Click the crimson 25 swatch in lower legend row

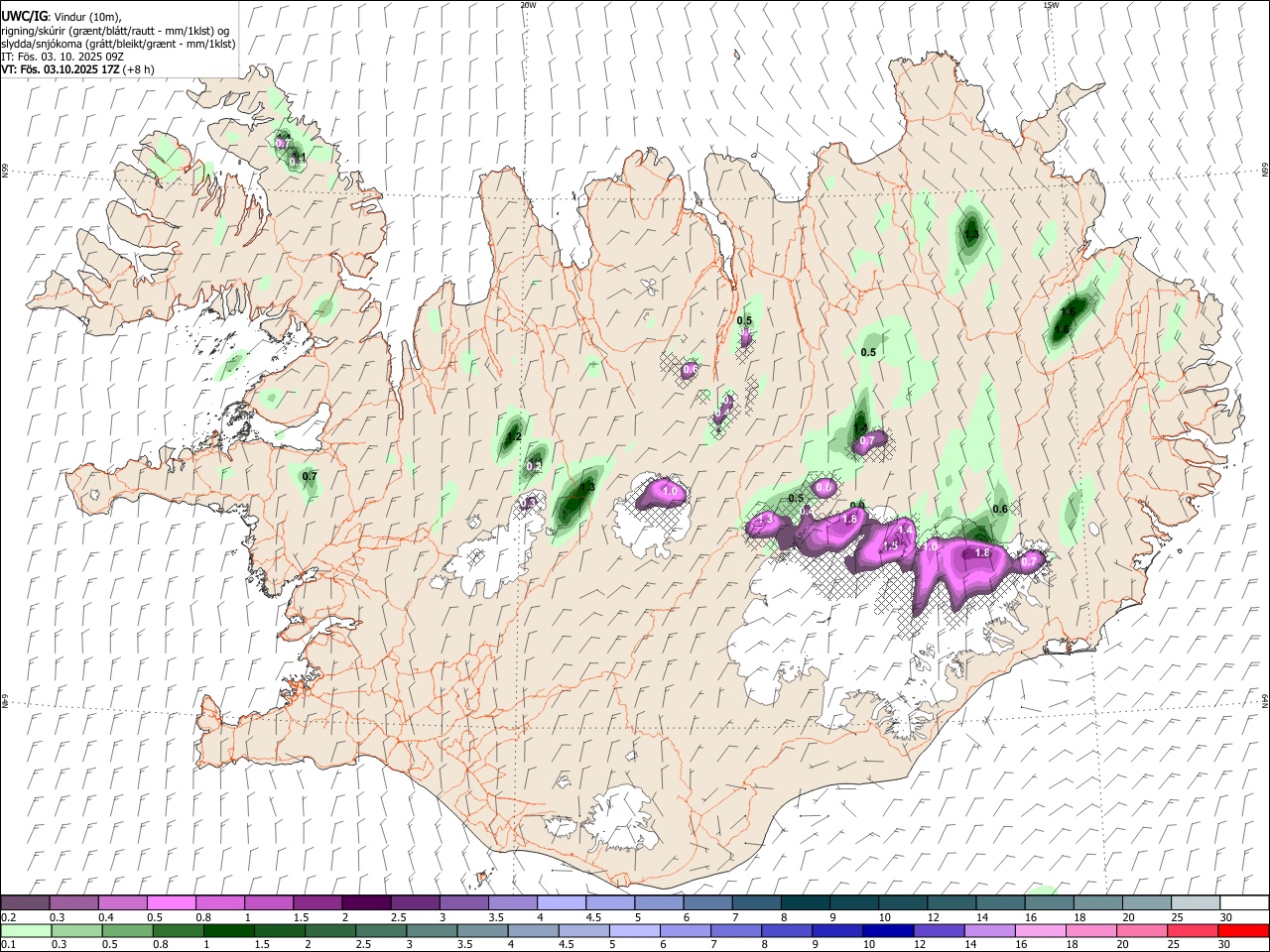(x=1194, y=931)
